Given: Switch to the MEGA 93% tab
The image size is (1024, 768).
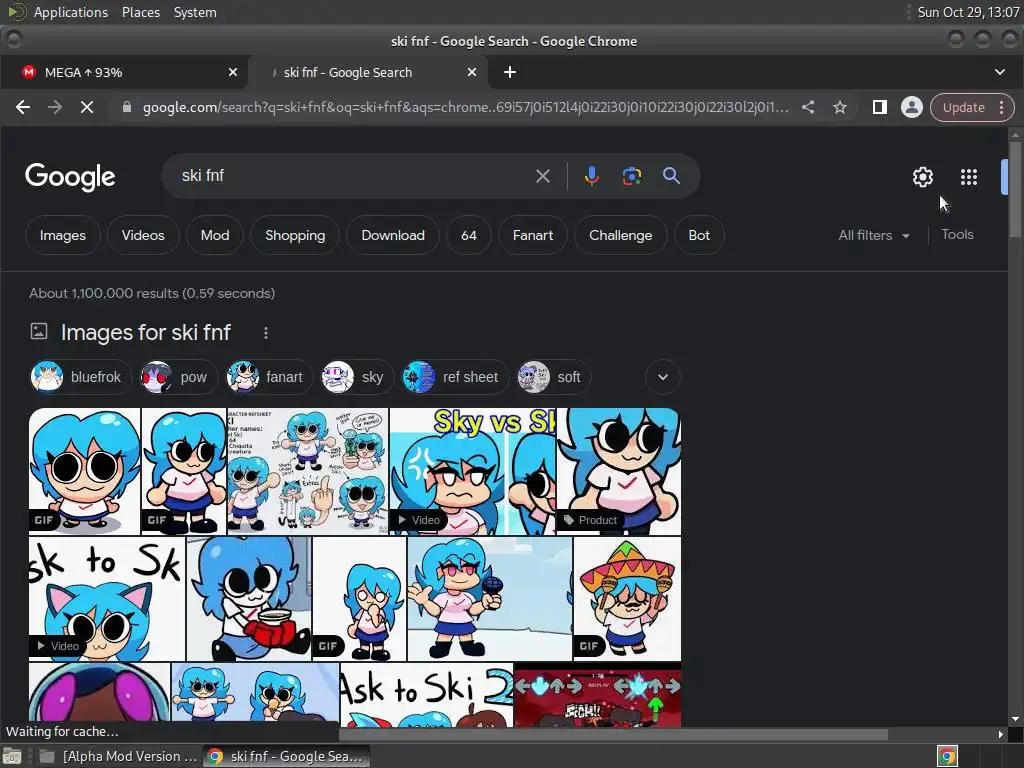Looking at the screenshot, I should pos(124,72).
